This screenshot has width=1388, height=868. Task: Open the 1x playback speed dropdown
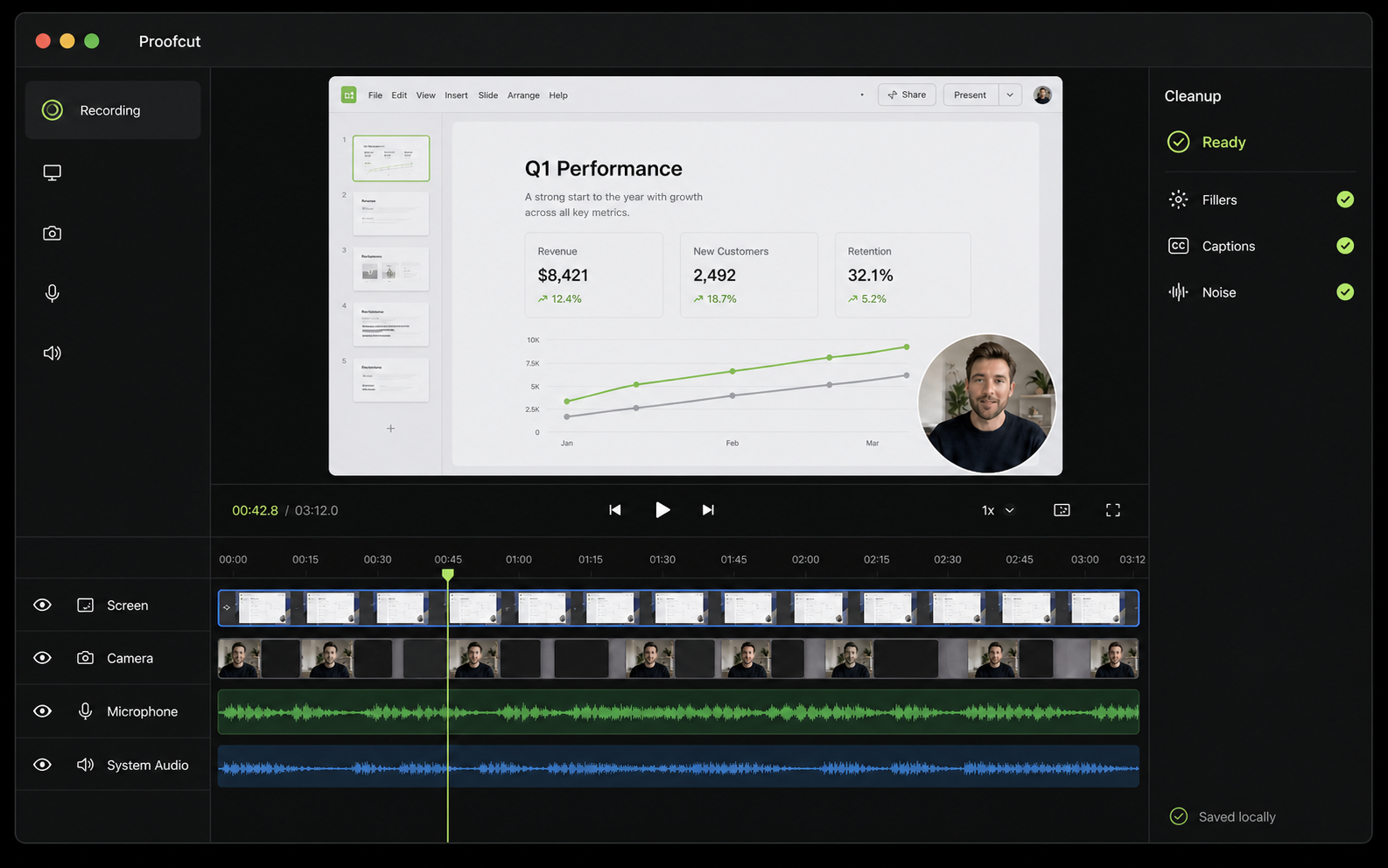pos(998,510)
